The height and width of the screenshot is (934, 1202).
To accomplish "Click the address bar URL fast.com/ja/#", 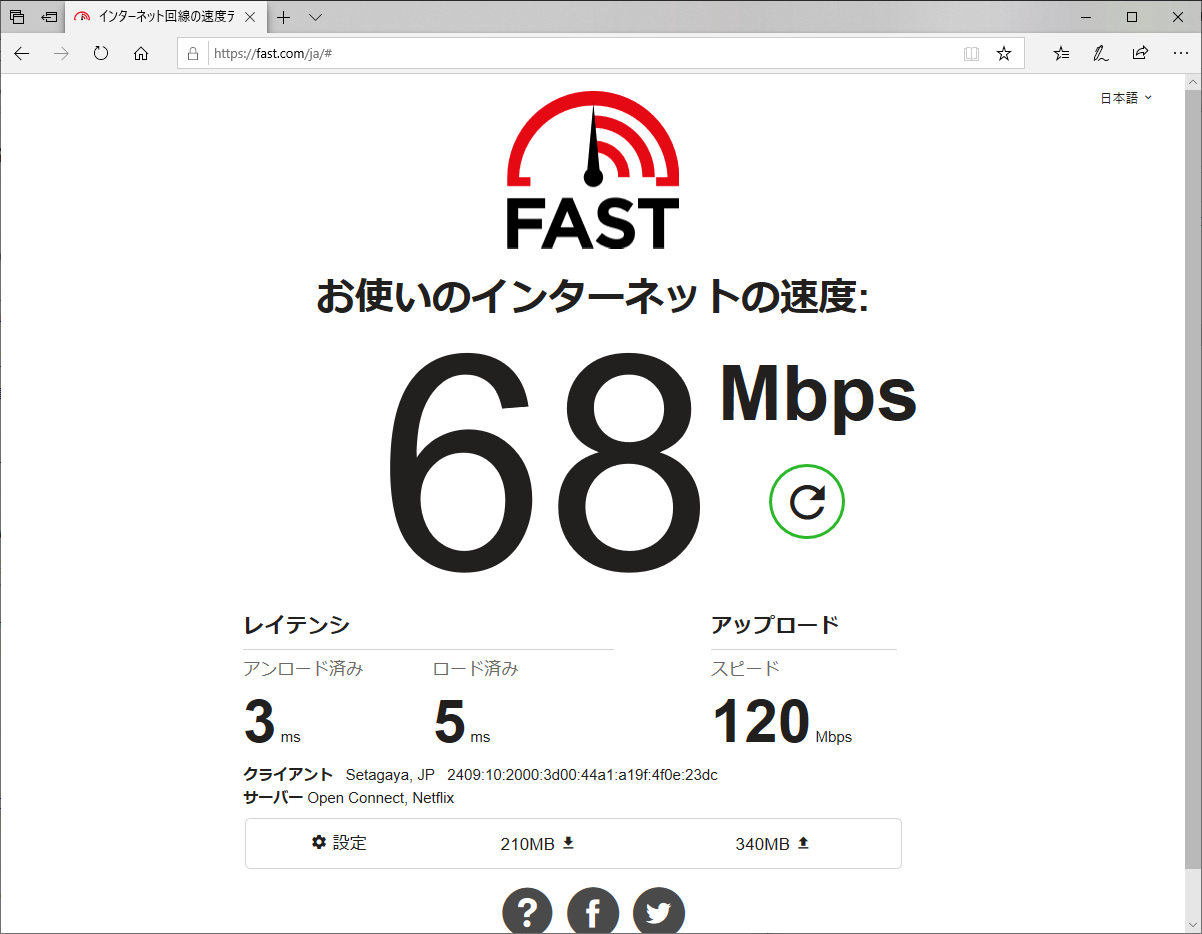I will (x=273, y=54).
